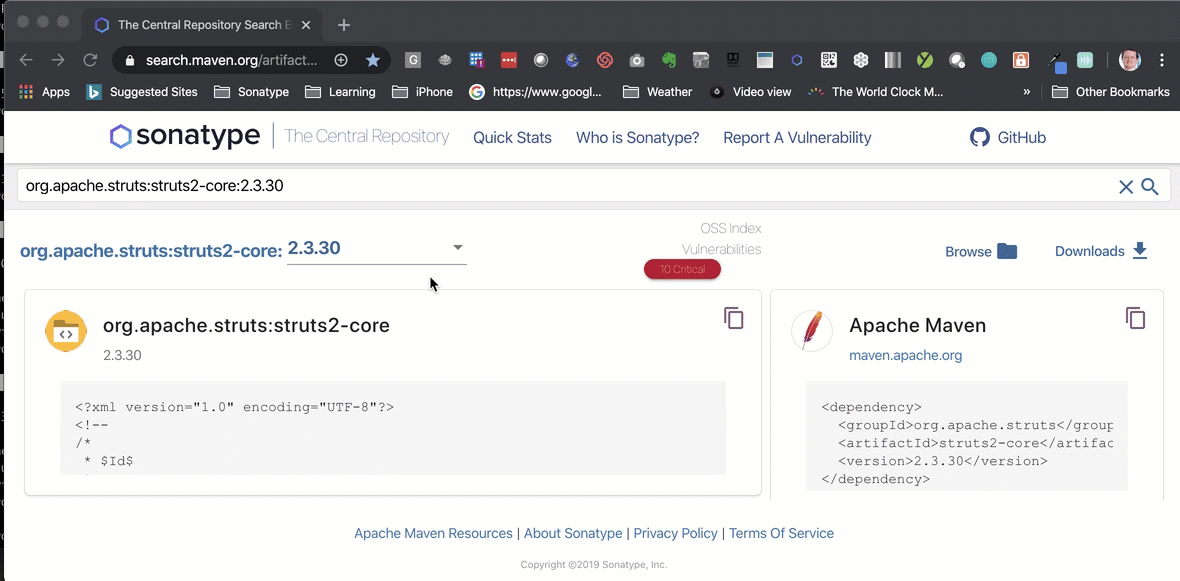Open the maven.apache.org link
The image size is (1180, 581).
click(x=905, y=355)
